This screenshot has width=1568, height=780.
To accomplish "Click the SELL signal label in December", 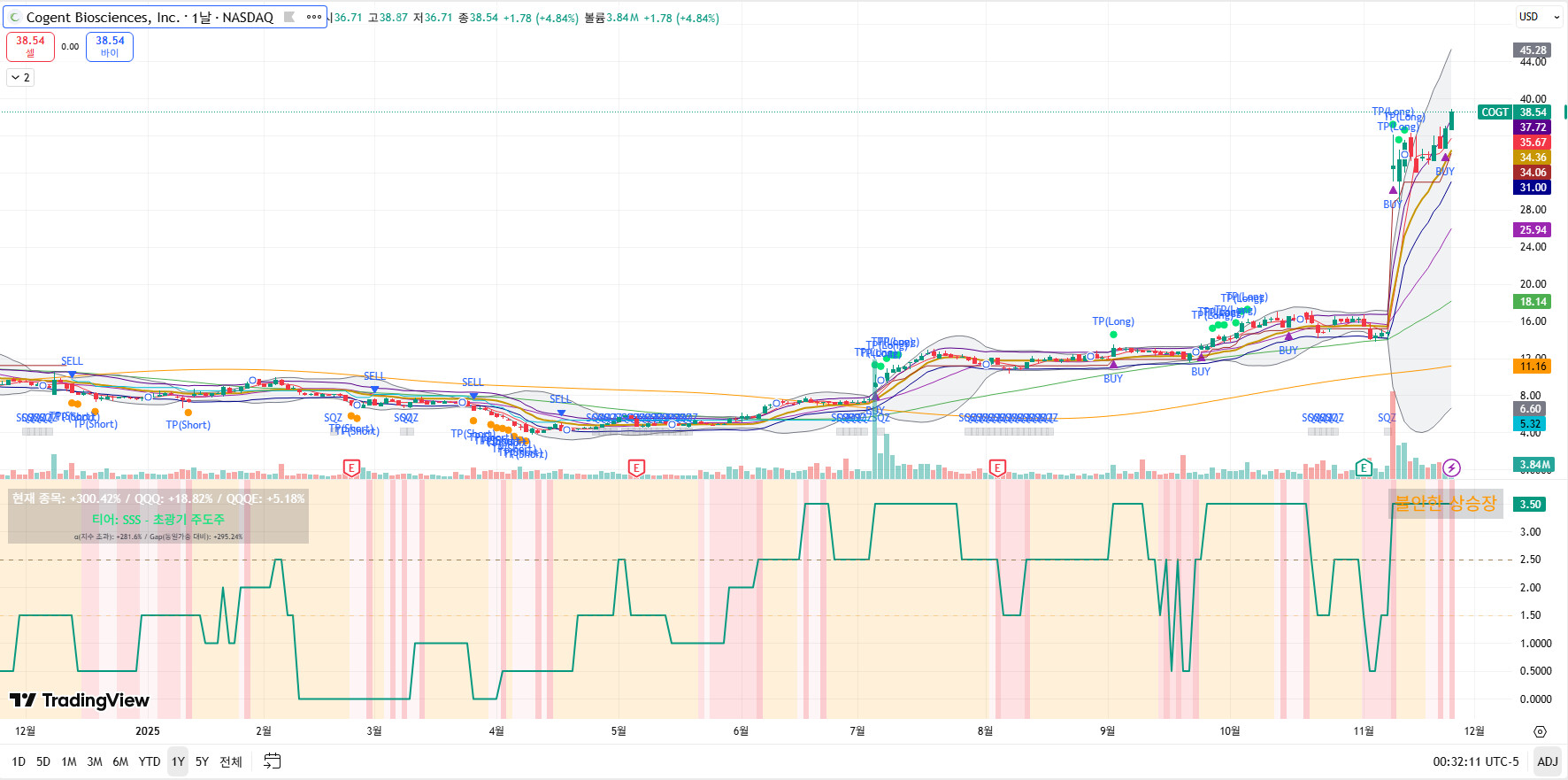I will click(72, 361).
